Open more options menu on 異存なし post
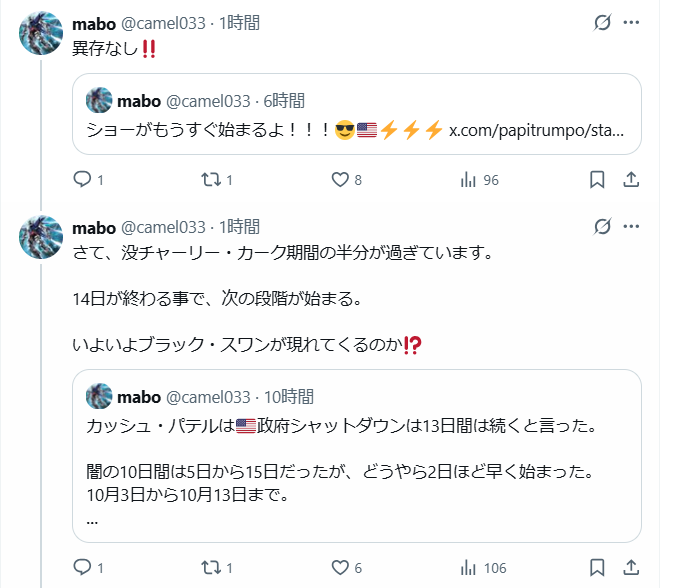Viewport: 691px width, 588px height. tap(631, 23)
